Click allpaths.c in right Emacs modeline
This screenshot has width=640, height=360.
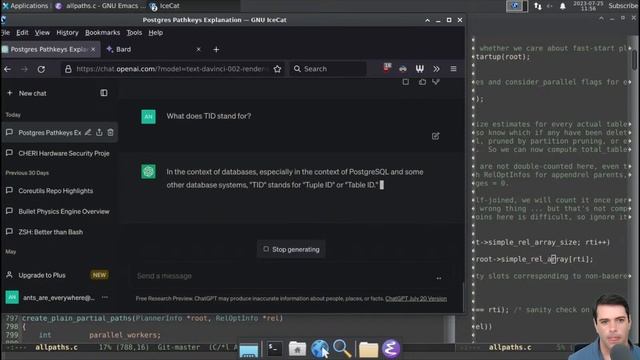coord(510,347)
